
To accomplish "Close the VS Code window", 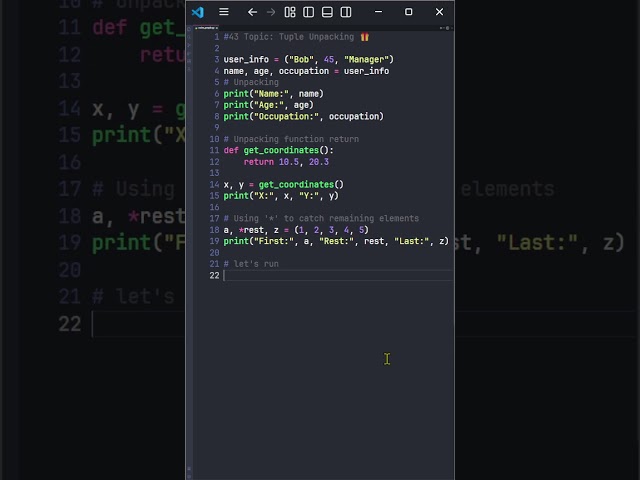I will (x=439, y=12).
